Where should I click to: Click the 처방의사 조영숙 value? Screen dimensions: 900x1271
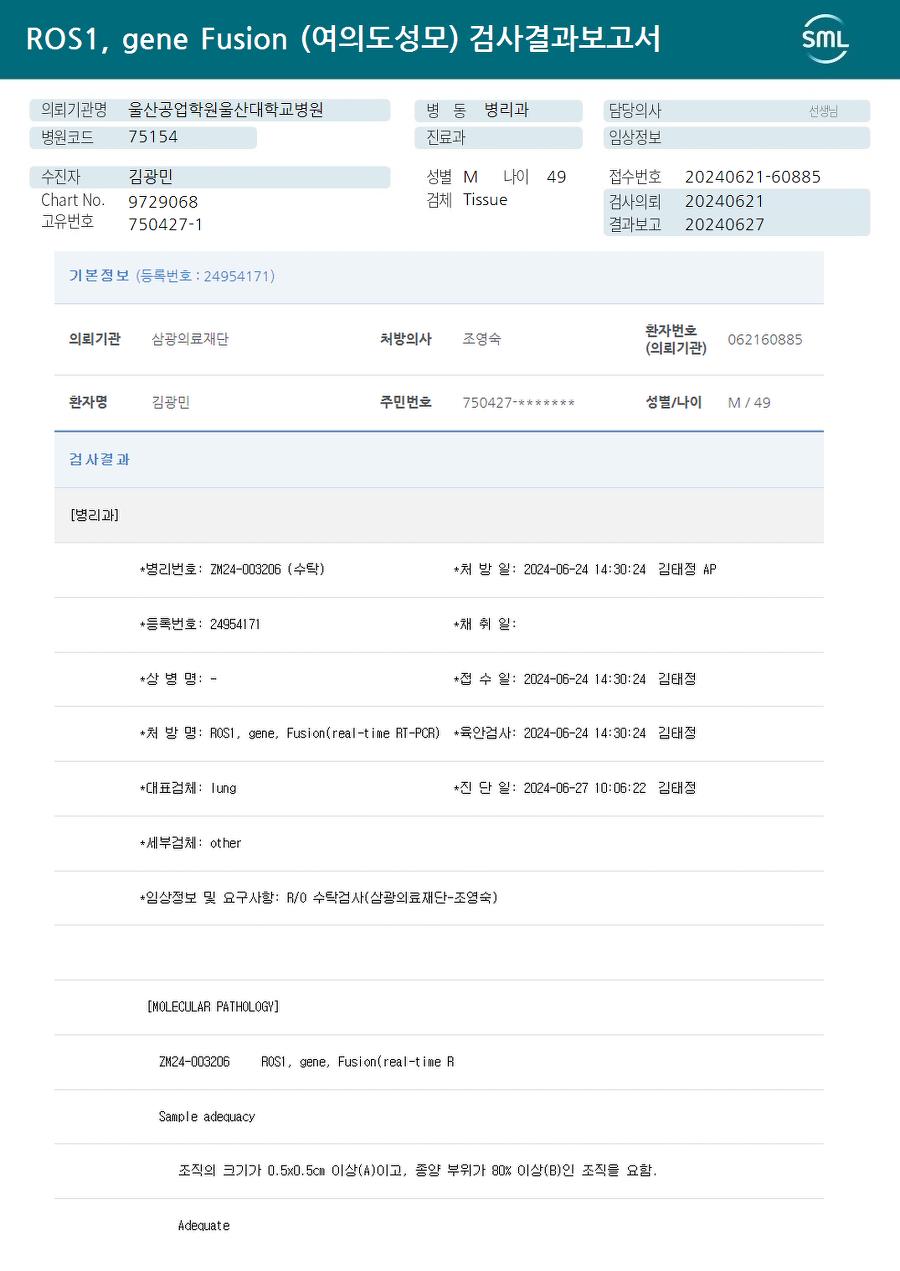coord(482,339)
